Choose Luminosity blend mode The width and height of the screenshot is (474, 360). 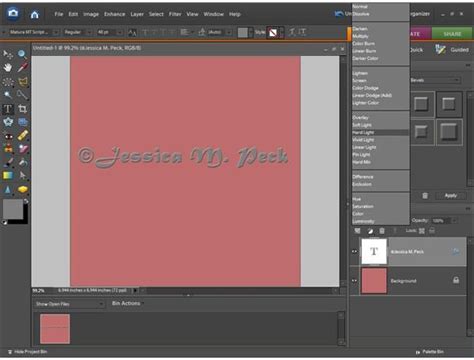pyautogui.click(x=381, y=221)
